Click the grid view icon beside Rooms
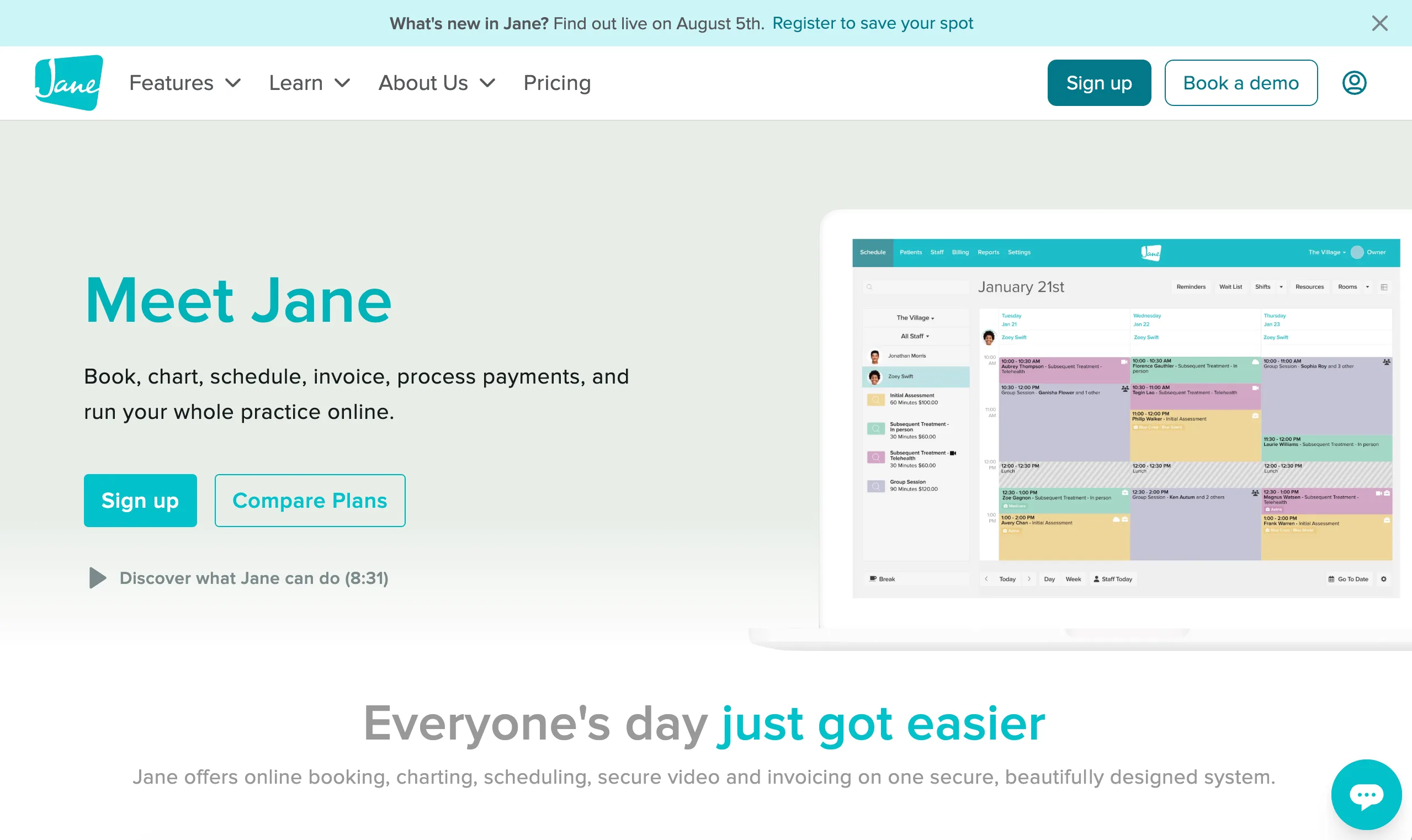Image resolution: width=1412 pixels, height=840 pixels. pos(1384,287)
